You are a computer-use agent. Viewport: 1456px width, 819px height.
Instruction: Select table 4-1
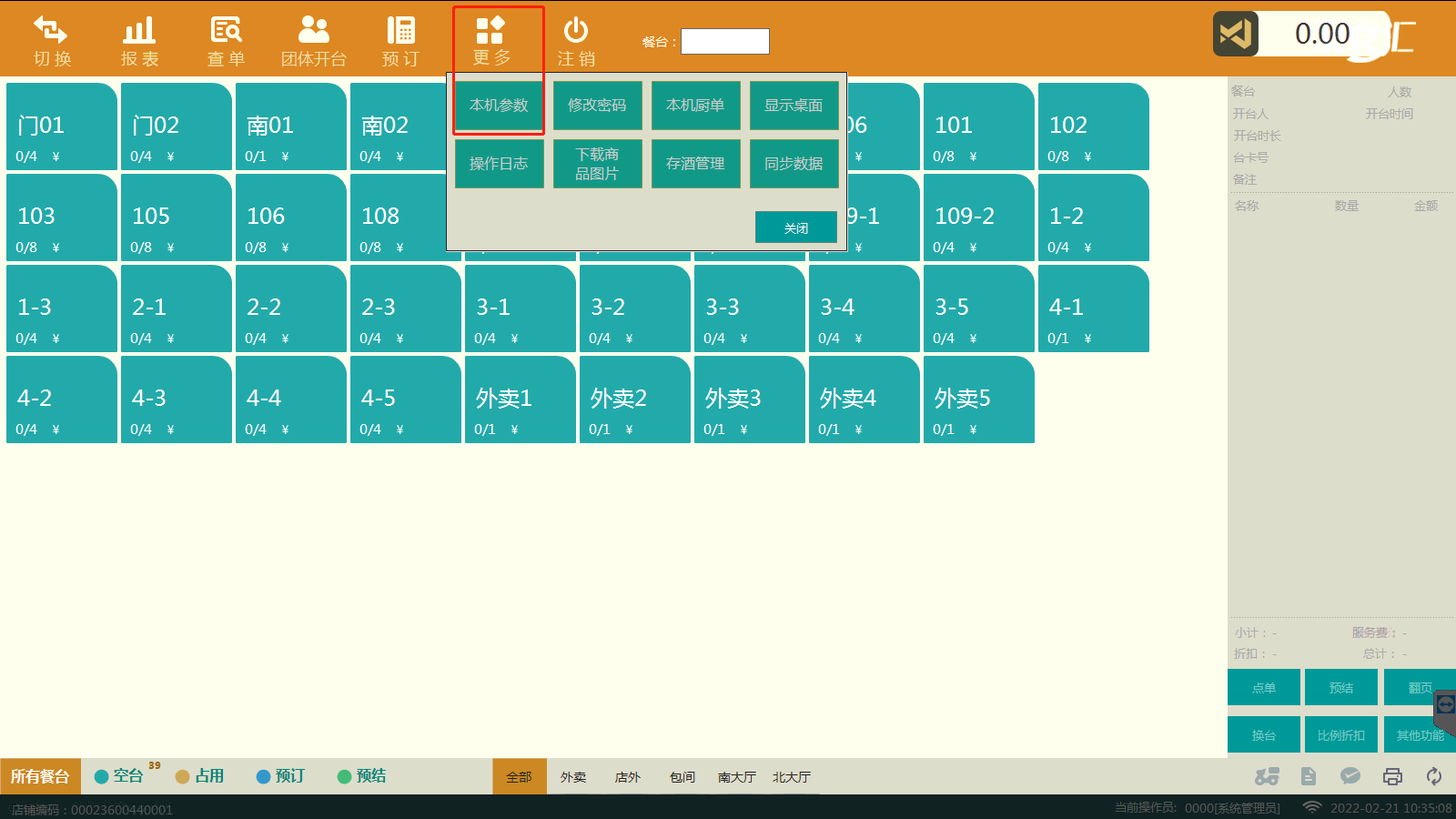tap(1094, 308)
